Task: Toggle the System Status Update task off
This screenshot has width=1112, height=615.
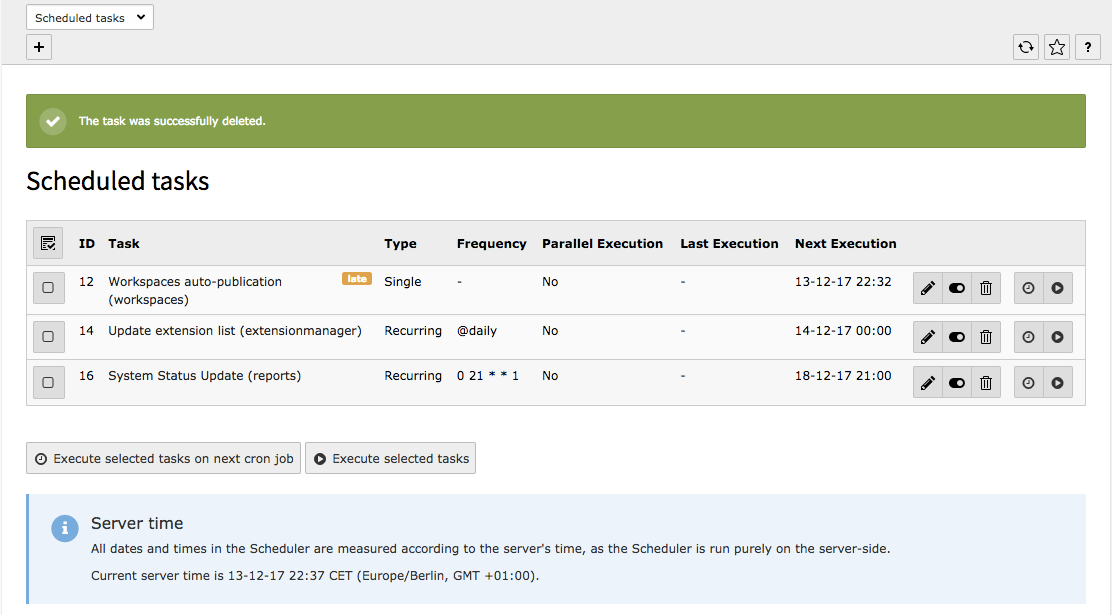Action: 957,383
